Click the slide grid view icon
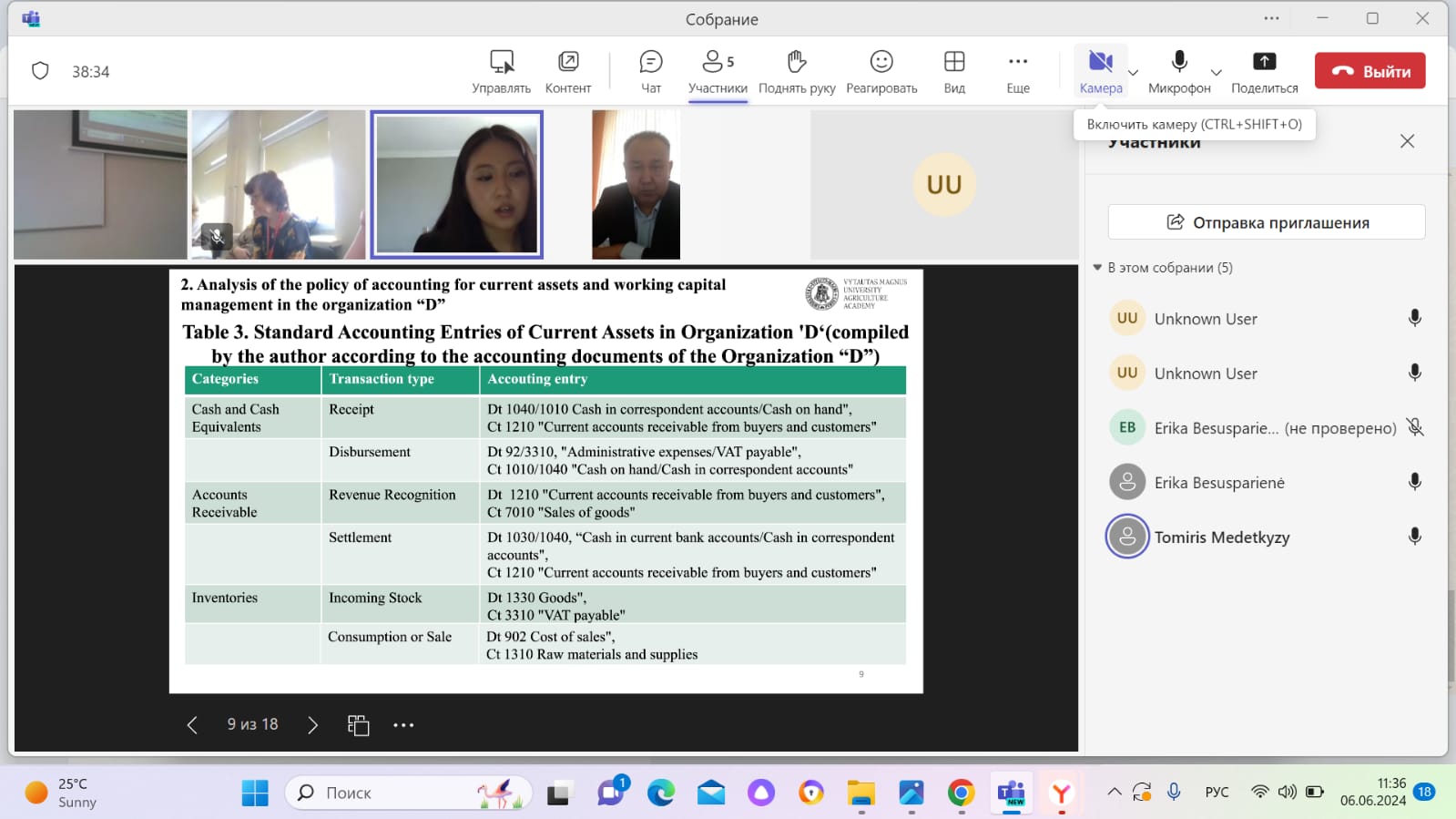The width and height of the screenshot is (1456, 819). point(359,725)
